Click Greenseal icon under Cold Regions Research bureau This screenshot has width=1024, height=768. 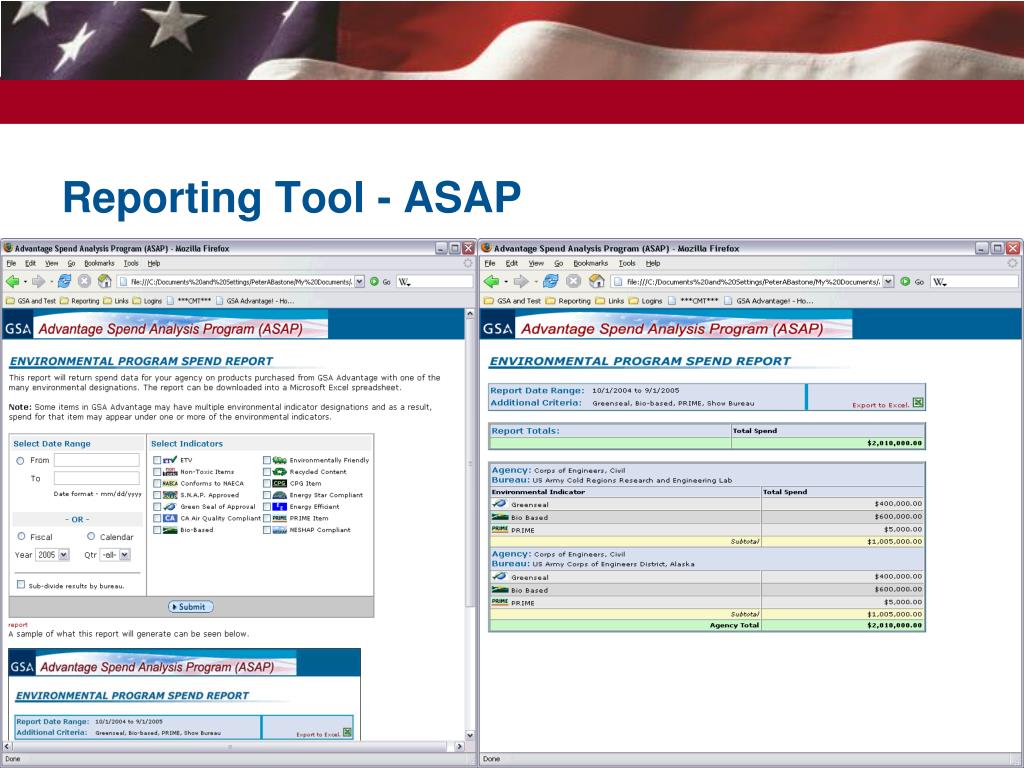point(500,504)
